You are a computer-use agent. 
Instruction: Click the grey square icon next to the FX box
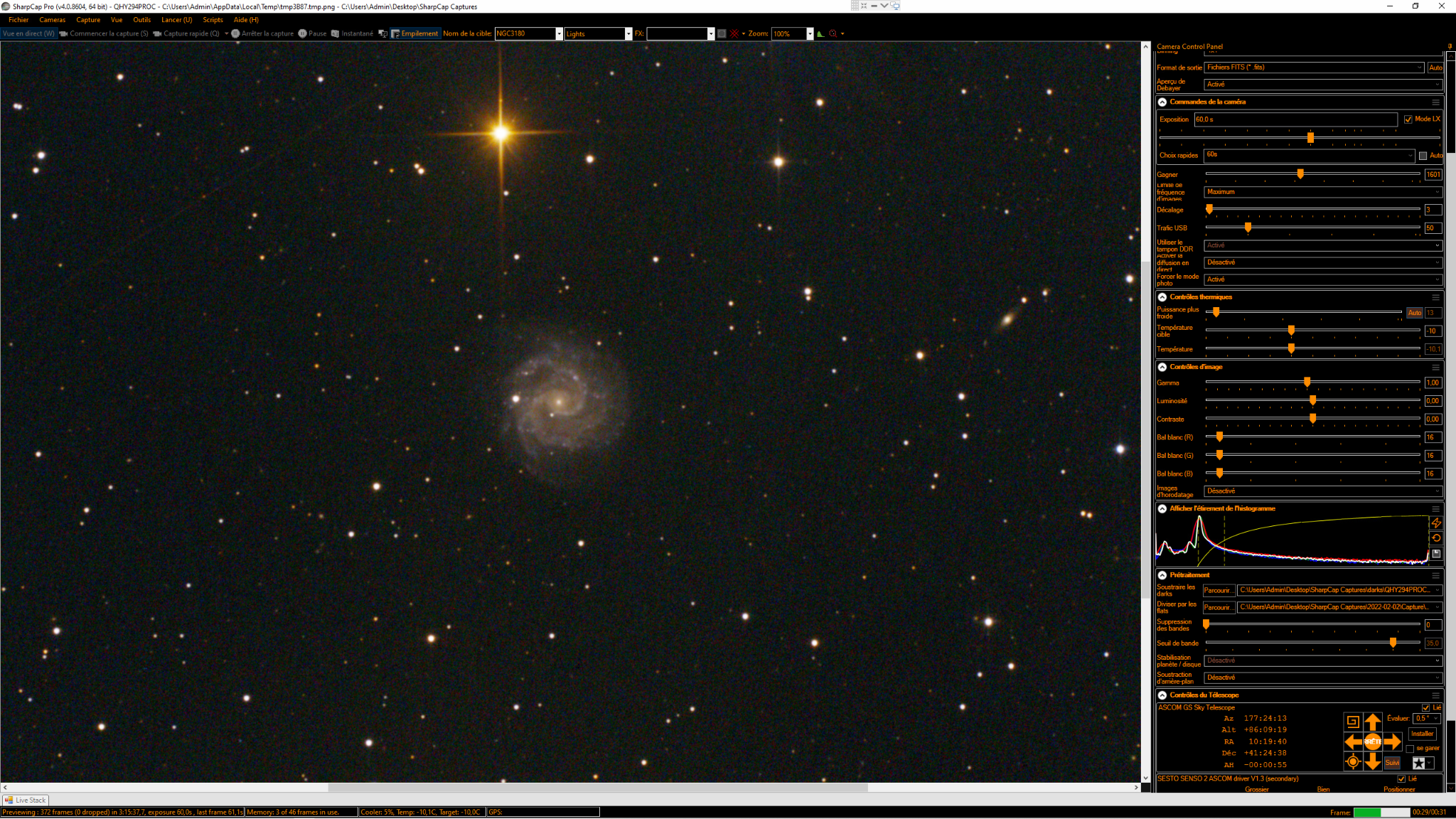(722, 33)
